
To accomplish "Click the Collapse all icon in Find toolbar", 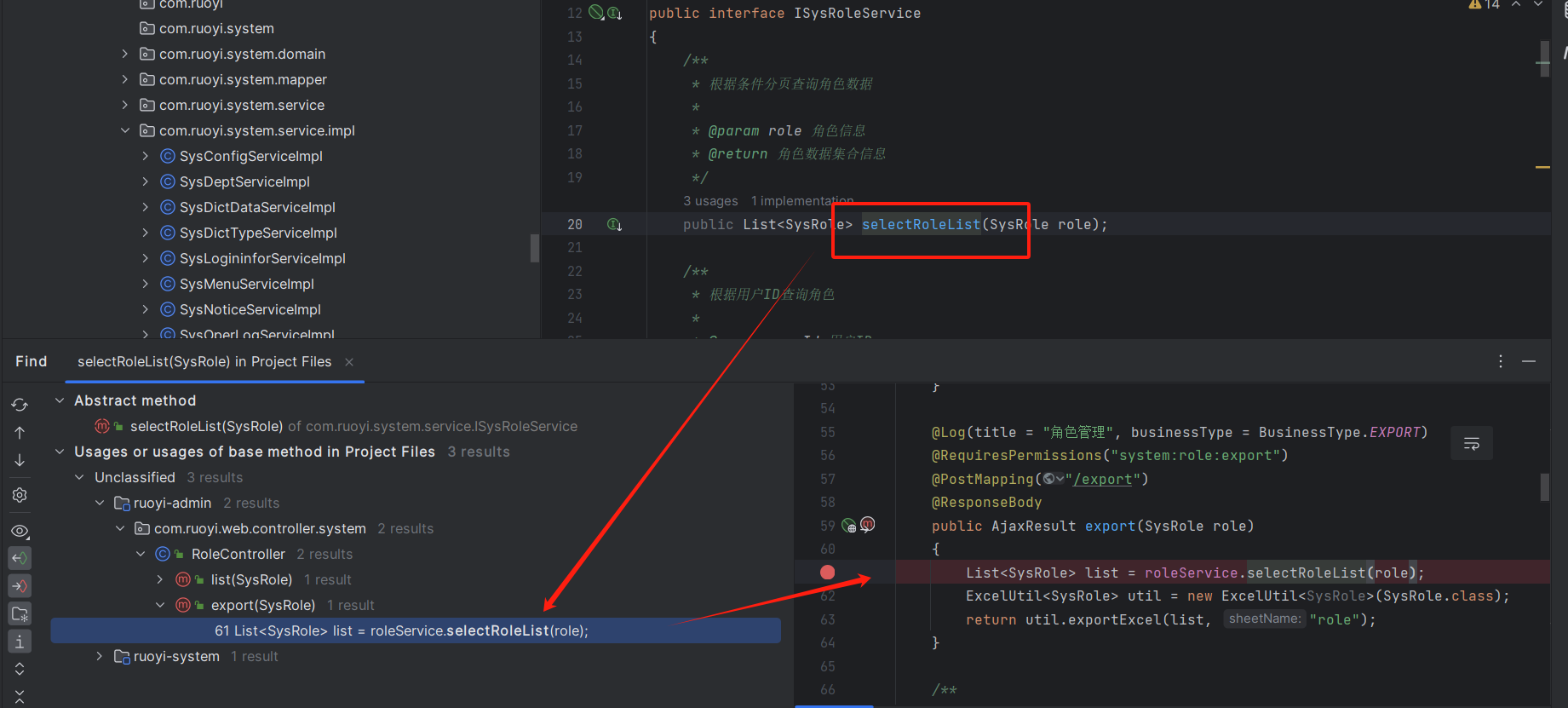I will pos(20,696).
